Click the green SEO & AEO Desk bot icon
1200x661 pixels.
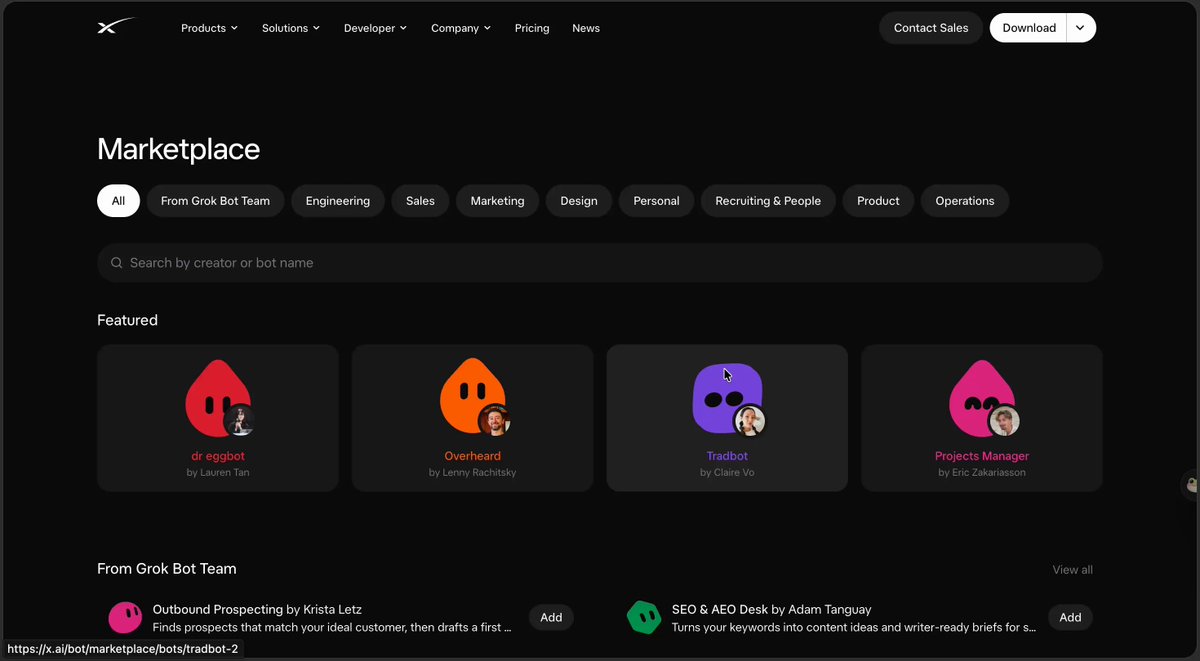click(644, 617)
